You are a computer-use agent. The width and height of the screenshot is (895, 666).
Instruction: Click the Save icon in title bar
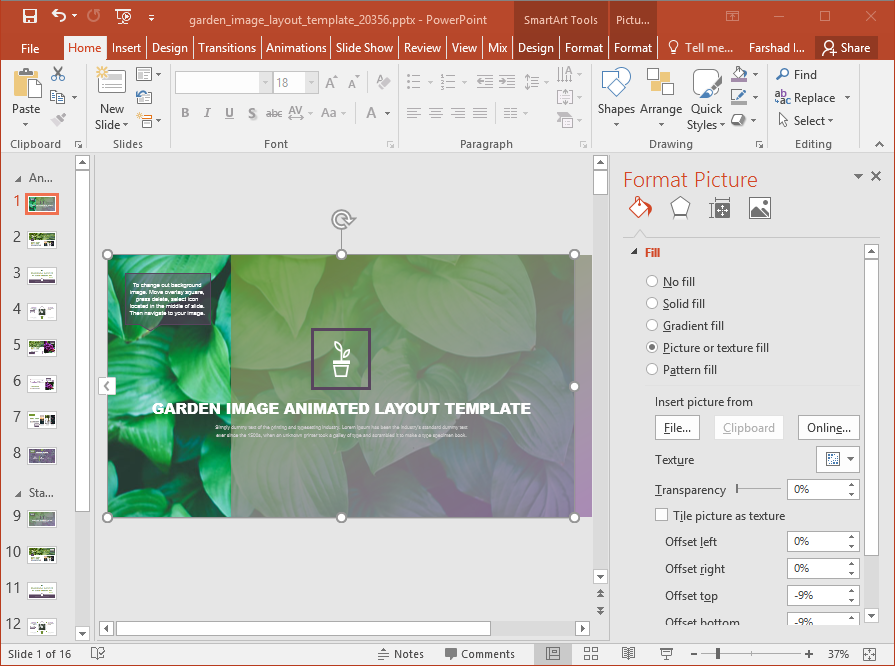coord(29,16)
